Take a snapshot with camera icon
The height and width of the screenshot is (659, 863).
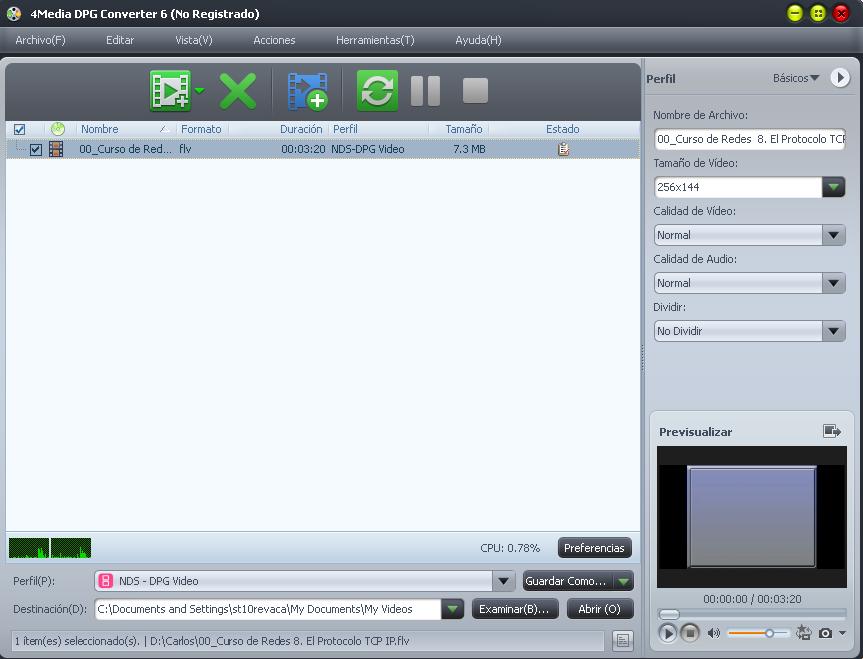click(x=825, y=633)
